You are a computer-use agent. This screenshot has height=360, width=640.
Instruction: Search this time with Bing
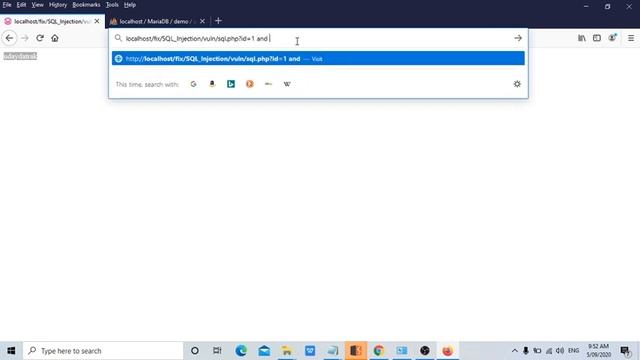coord(231,84)
